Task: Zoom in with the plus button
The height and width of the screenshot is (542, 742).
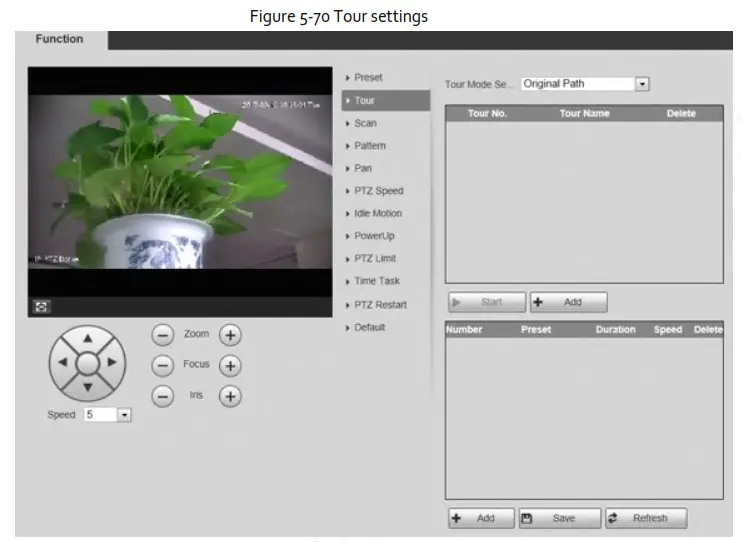Action: click(x=230, y=335)
